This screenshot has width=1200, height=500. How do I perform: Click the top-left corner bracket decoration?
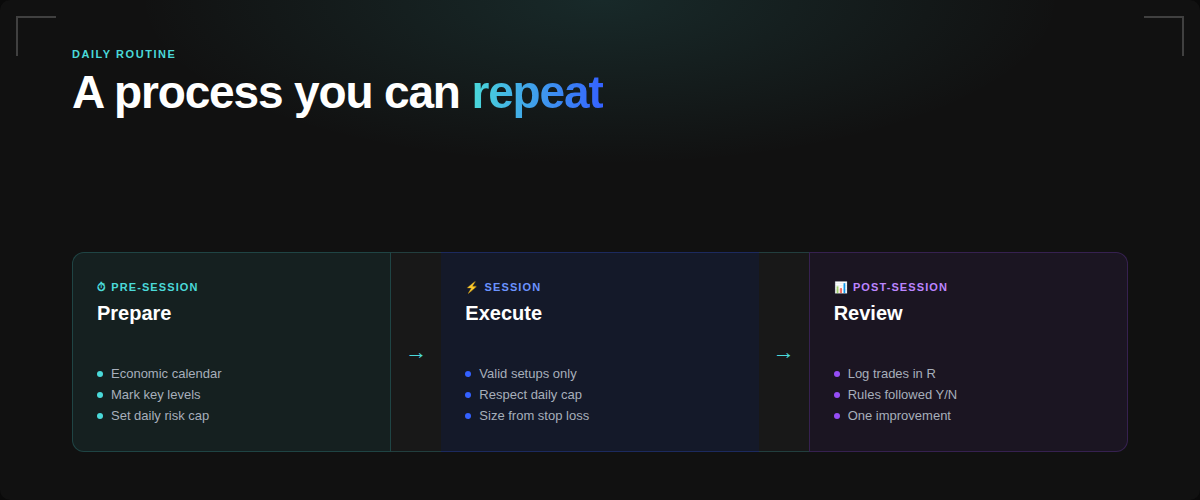[30, 28]
